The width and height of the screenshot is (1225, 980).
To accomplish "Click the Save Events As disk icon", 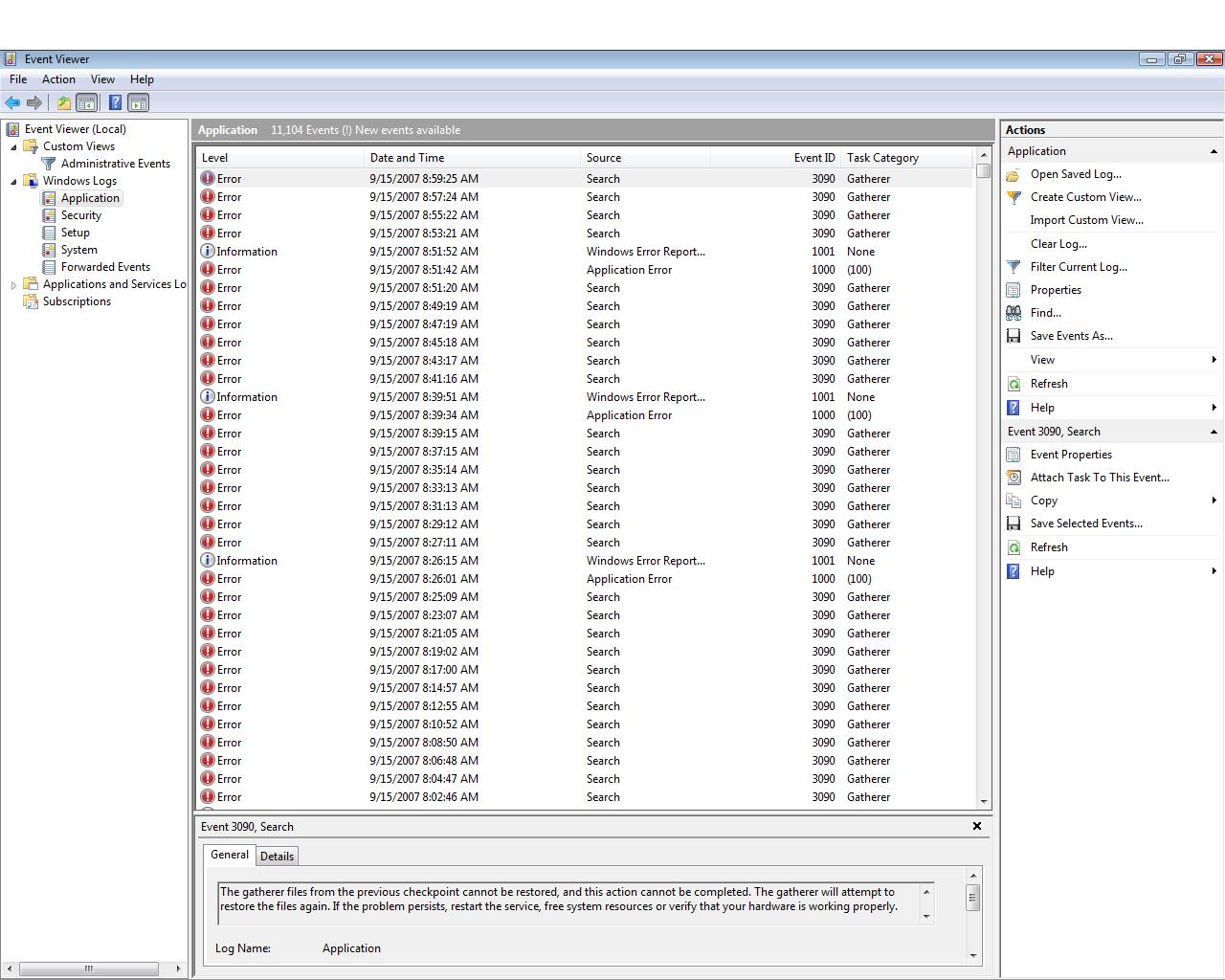I will click(1013, 336).
